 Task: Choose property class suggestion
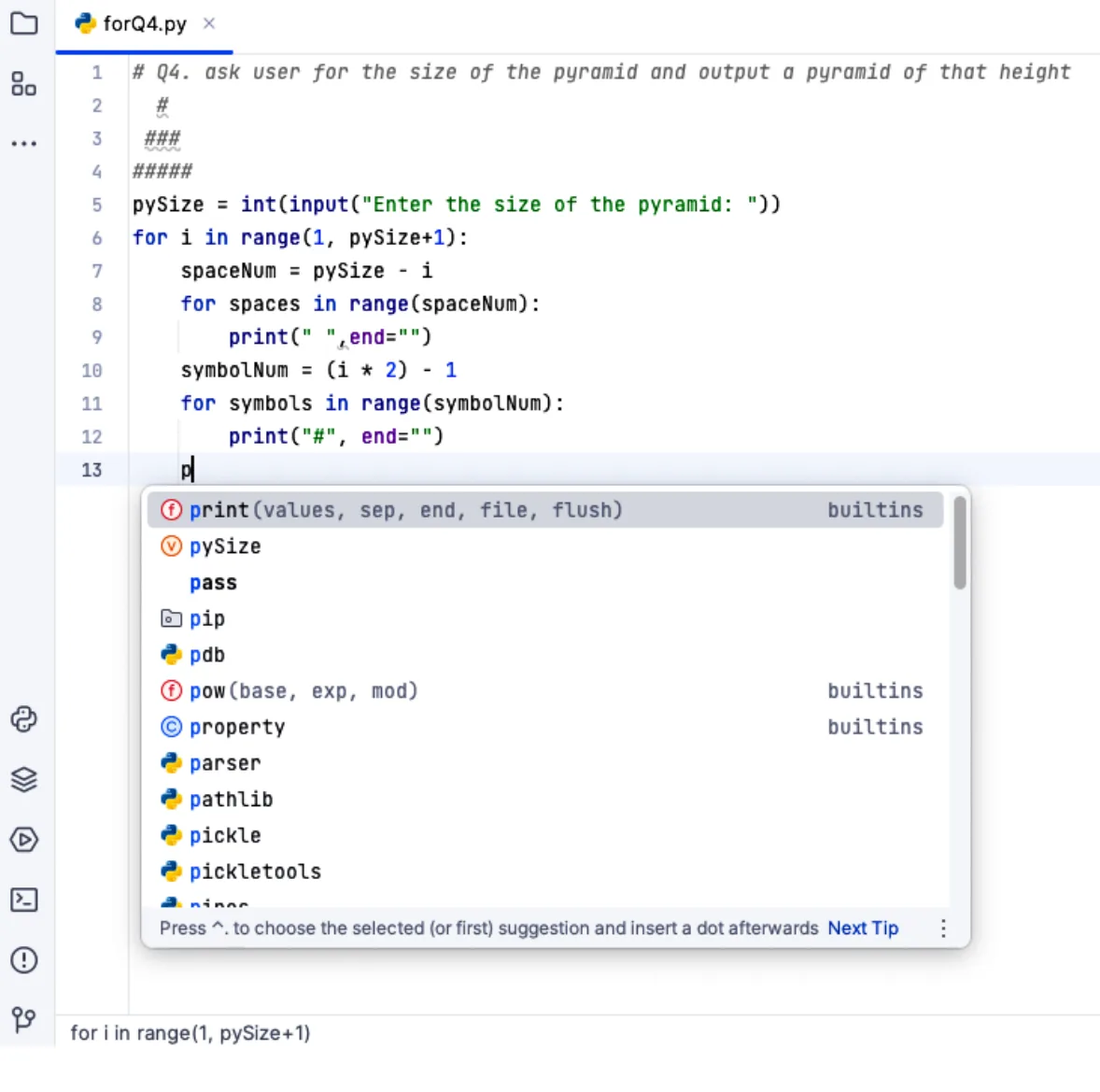[x=544, y=727]
